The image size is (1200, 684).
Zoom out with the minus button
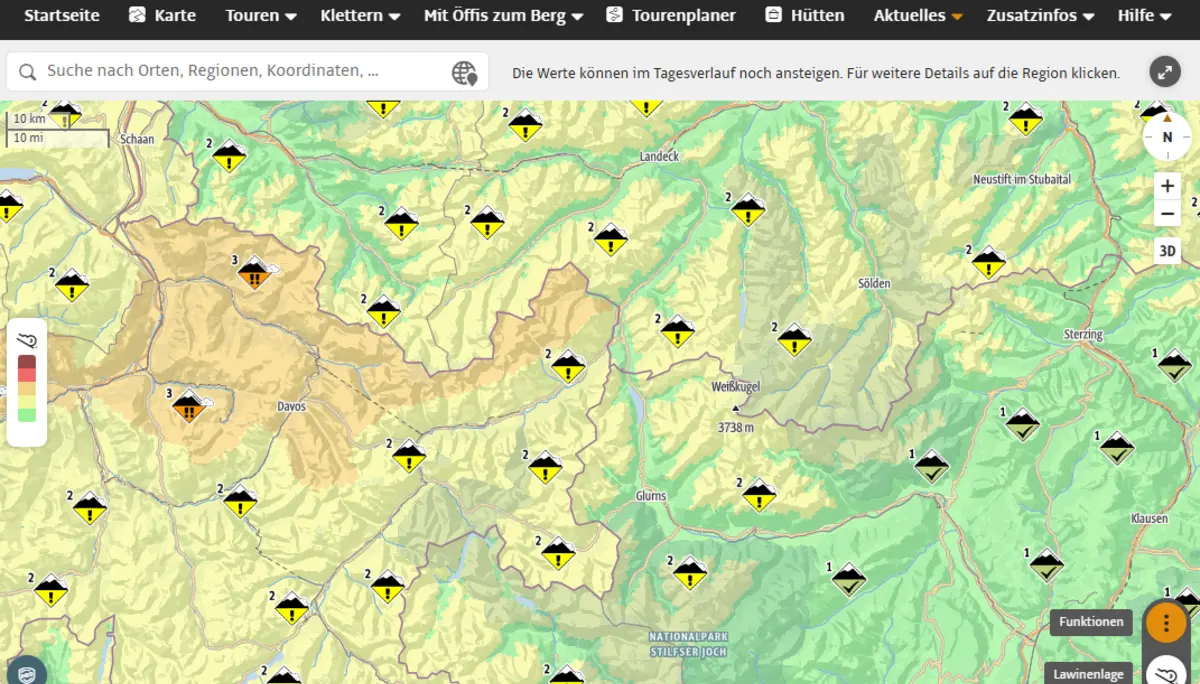click(x=1167, y=213)
